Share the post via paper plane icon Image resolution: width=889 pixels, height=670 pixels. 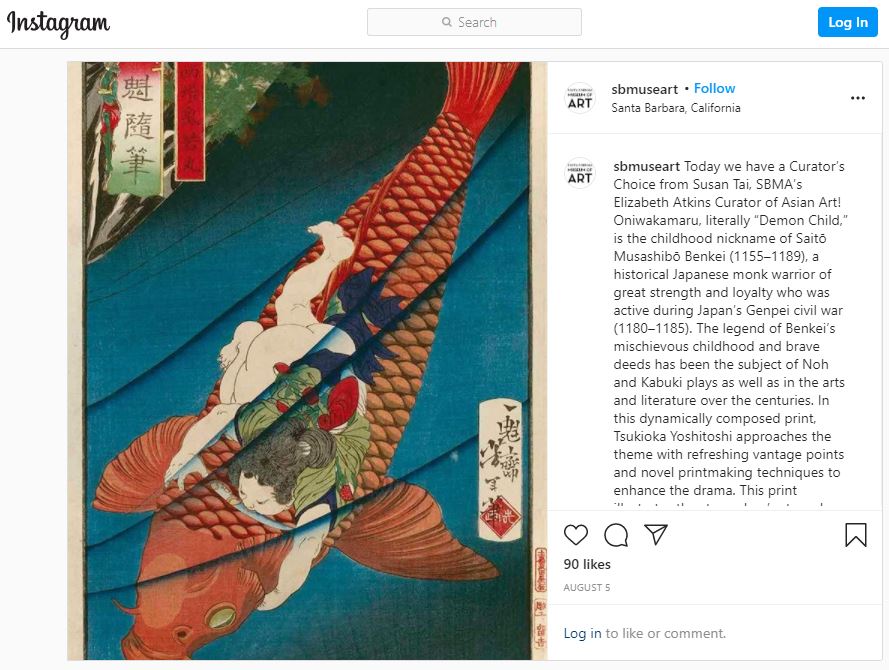click(655, 535)
